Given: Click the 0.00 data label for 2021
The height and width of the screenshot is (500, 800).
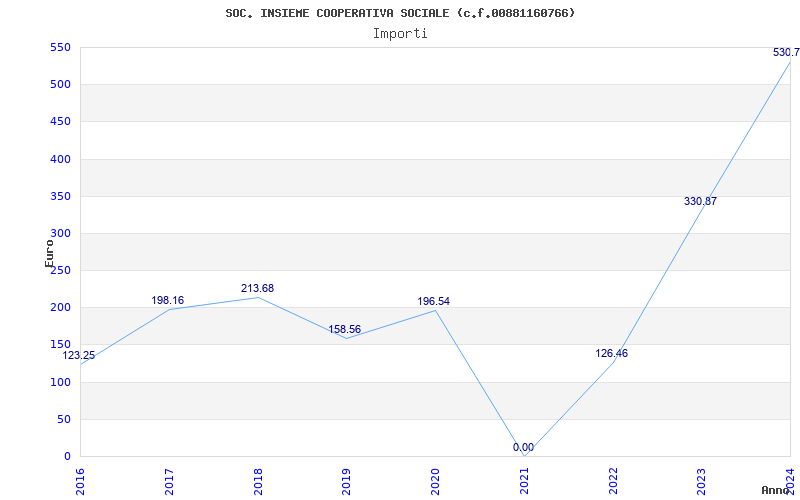Looking at the screenshot, I should pos(523,447).
